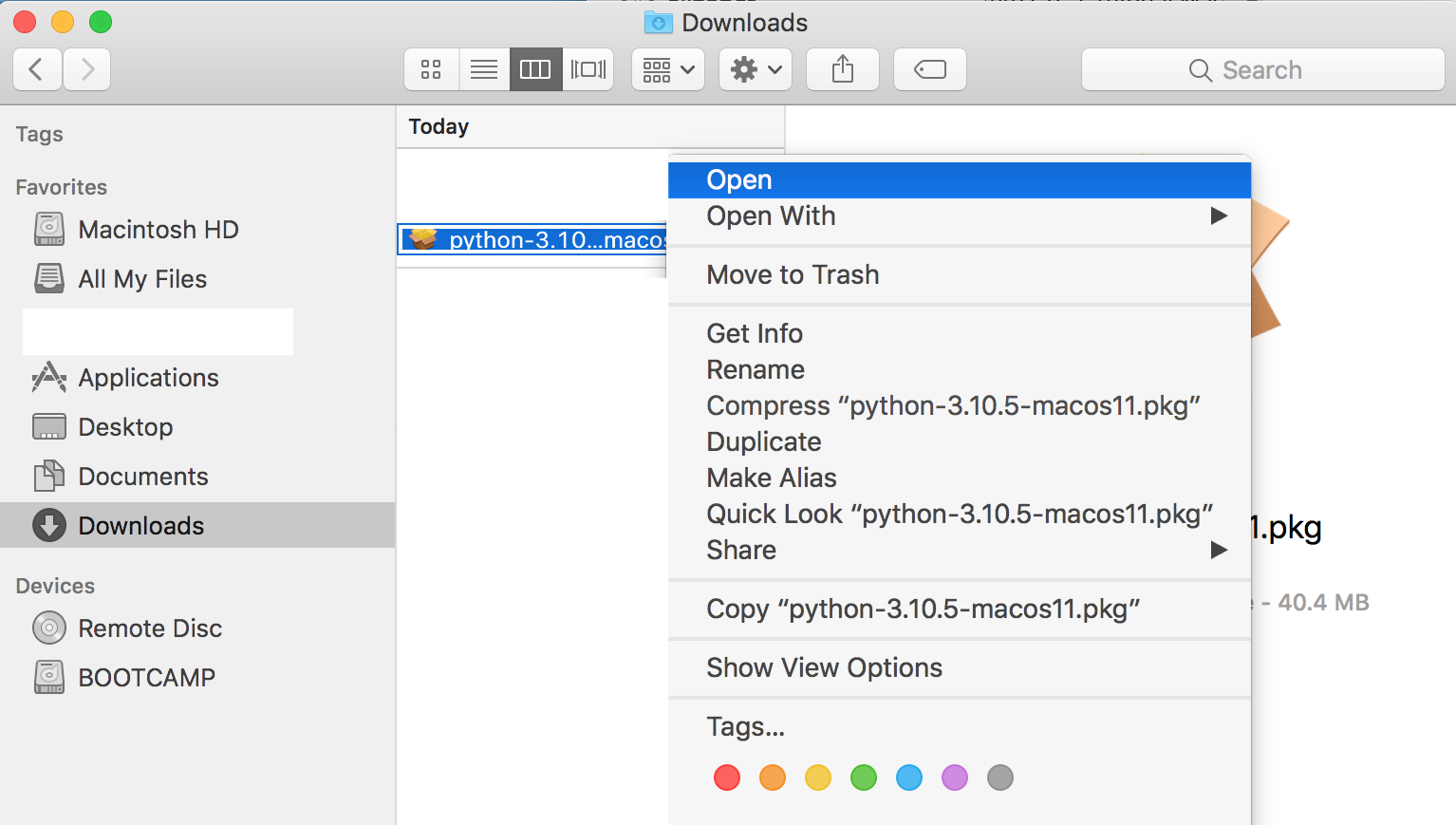Switch to Cover Flow view

(588, 69)
